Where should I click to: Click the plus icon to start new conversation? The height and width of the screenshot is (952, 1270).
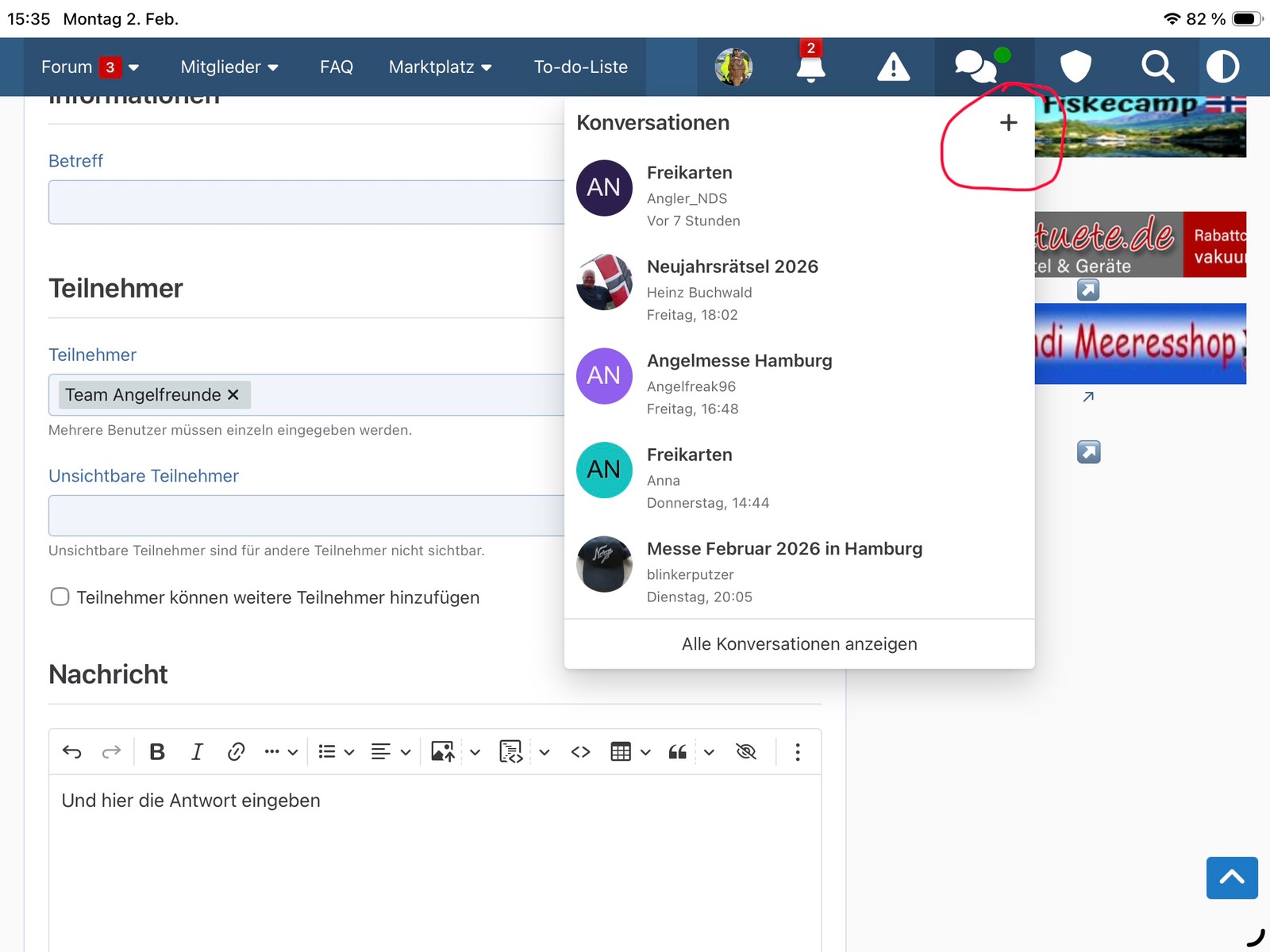[x=1008, y=123]
